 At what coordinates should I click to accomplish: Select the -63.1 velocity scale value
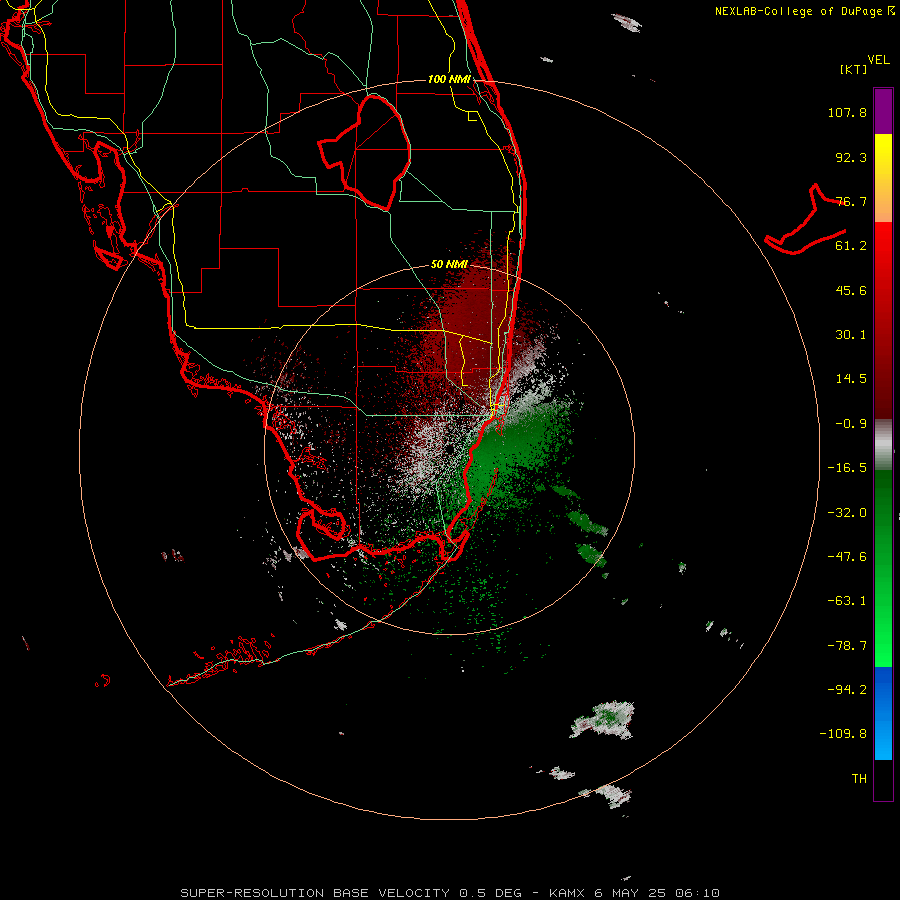847,601
